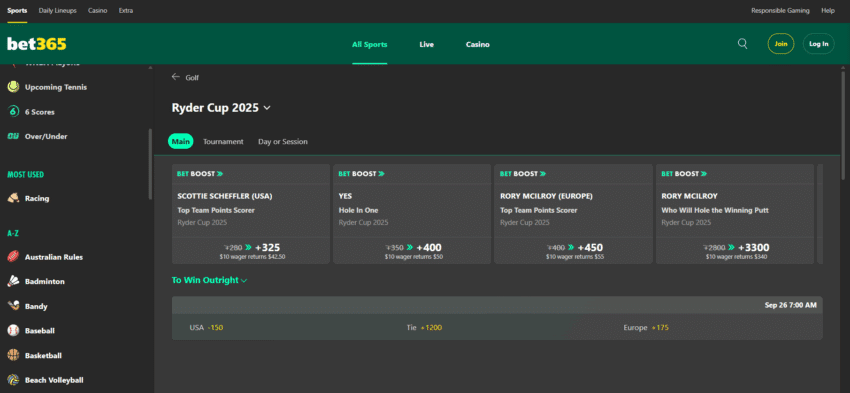Viewport: 850px width, 393px height.
Task: Open the search magnifier icon
Action: pyautogui.click(x=743, y=44)
